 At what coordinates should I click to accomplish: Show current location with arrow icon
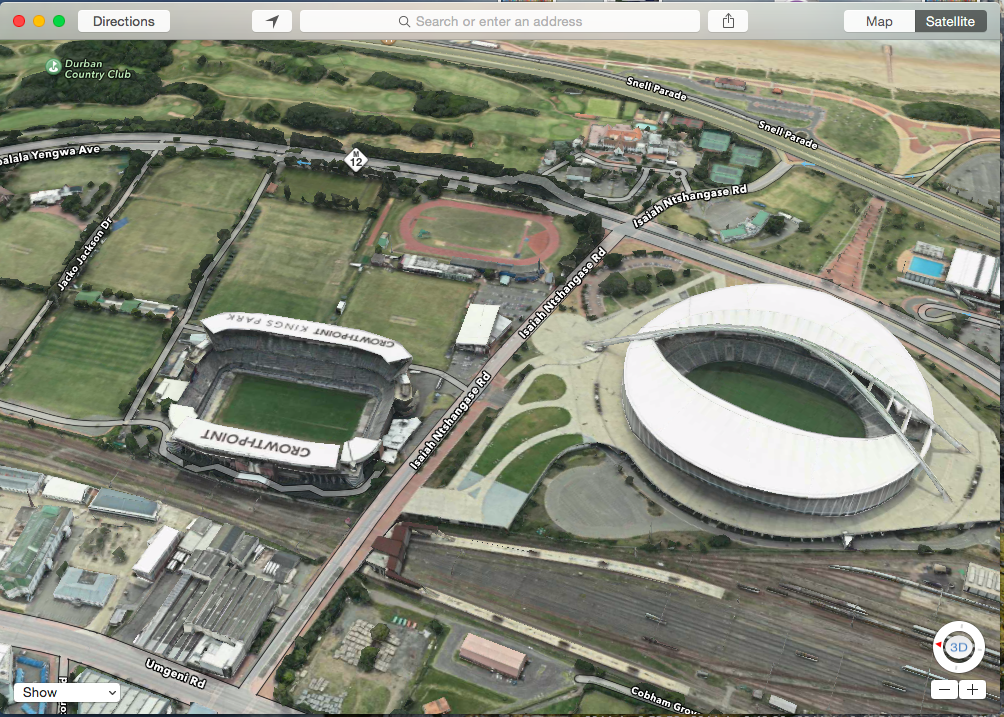[x=272, y=21]
